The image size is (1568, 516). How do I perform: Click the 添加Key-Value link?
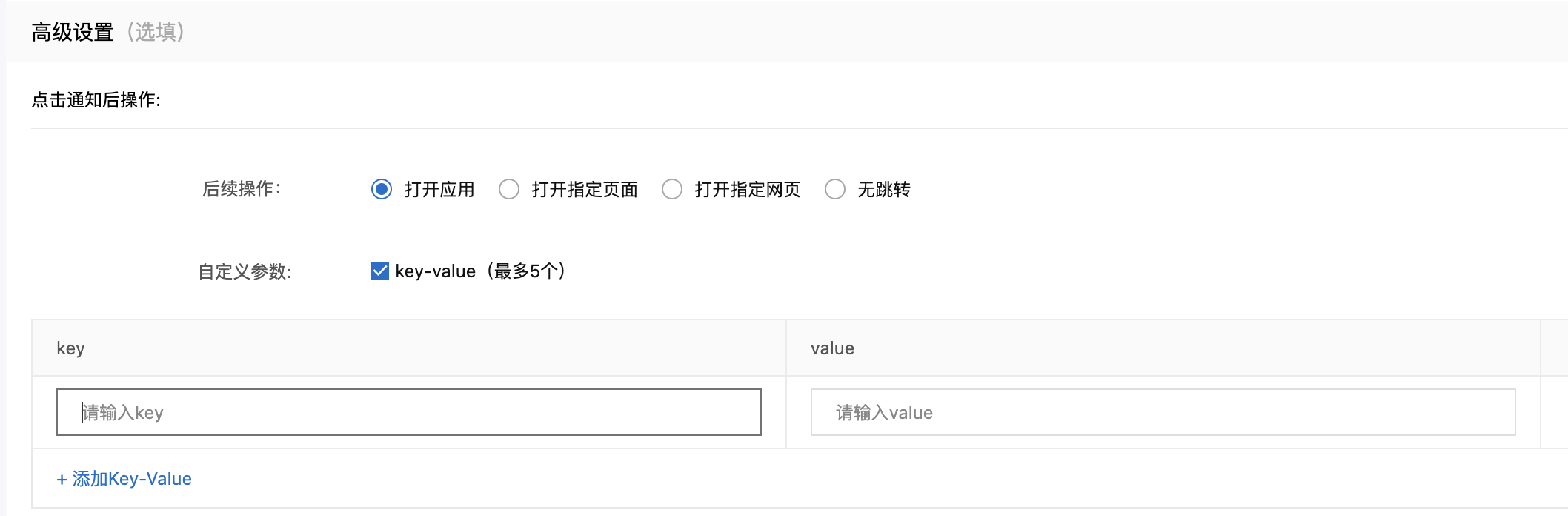(124, 479)
